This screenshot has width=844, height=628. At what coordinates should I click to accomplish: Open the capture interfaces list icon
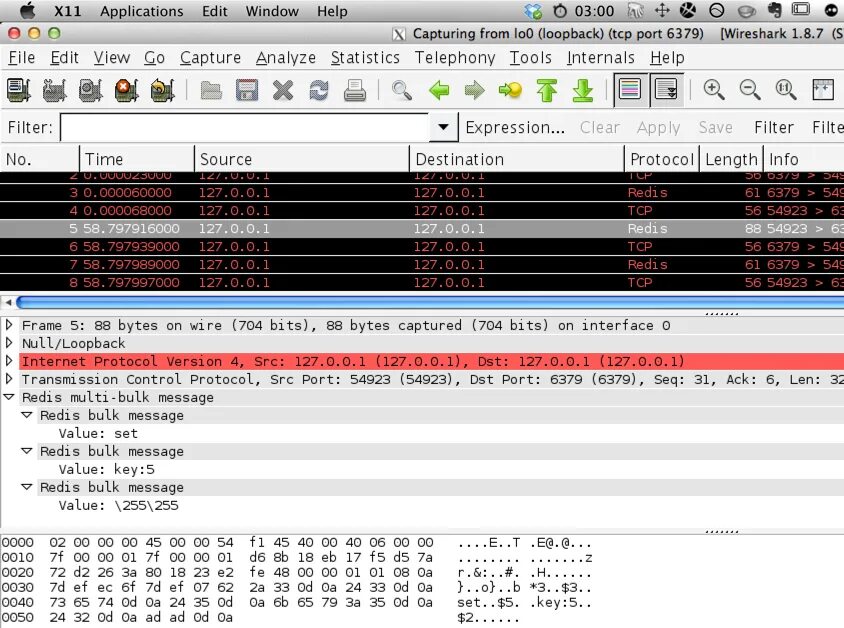19,90
